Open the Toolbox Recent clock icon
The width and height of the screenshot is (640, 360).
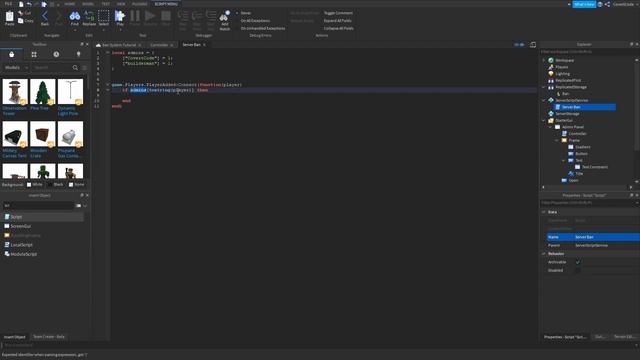pyautogui.click(x=56, y=54)
